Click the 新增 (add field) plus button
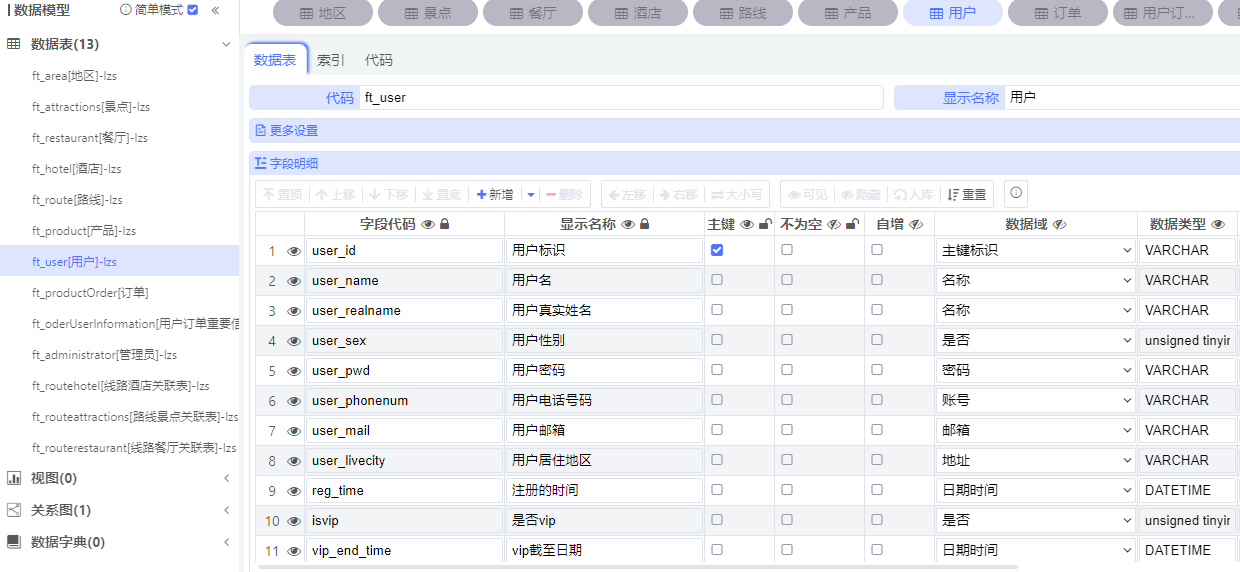This screenshot has width=1240, height=572. point(495,194)
